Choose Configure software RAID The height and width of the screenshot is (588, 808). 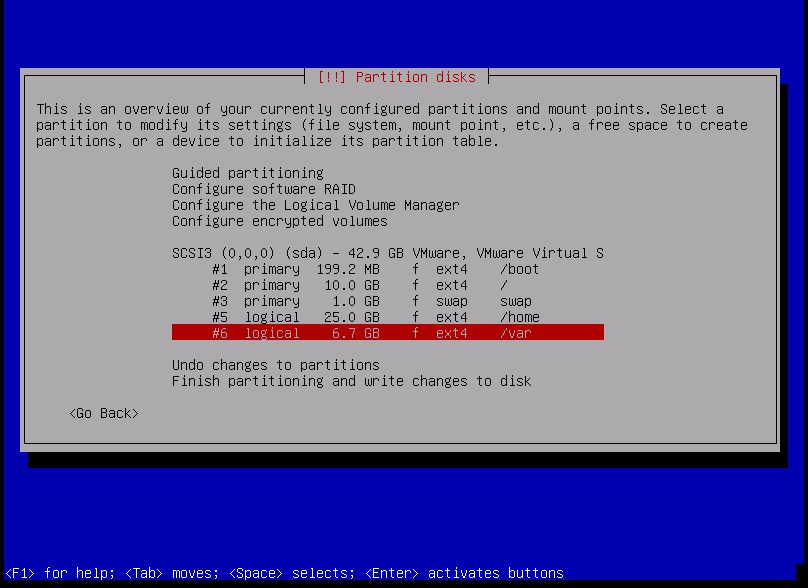click(263, 189)
